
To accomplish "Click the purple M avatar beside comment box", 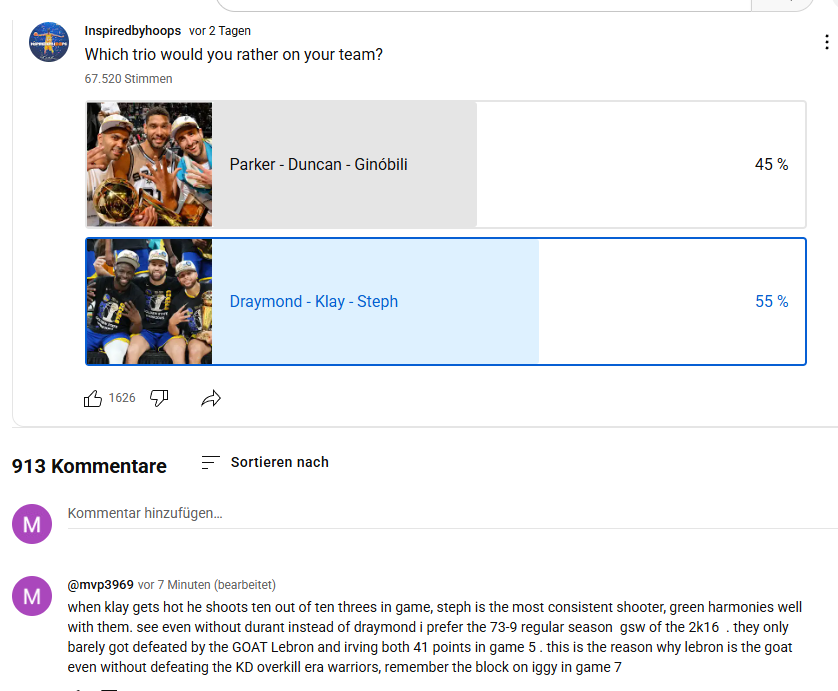I will pos(32,524).
